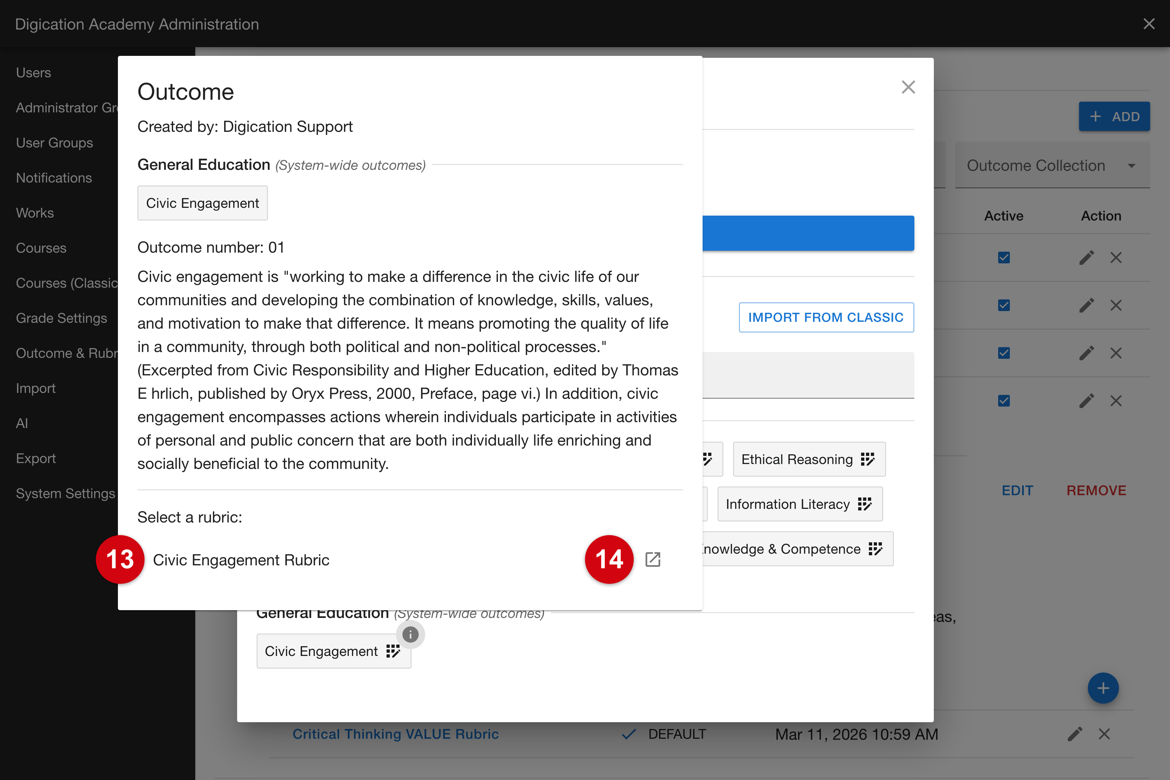Click delete X icon in fourth table row
1170x780 pixels.
(1116, 401)
